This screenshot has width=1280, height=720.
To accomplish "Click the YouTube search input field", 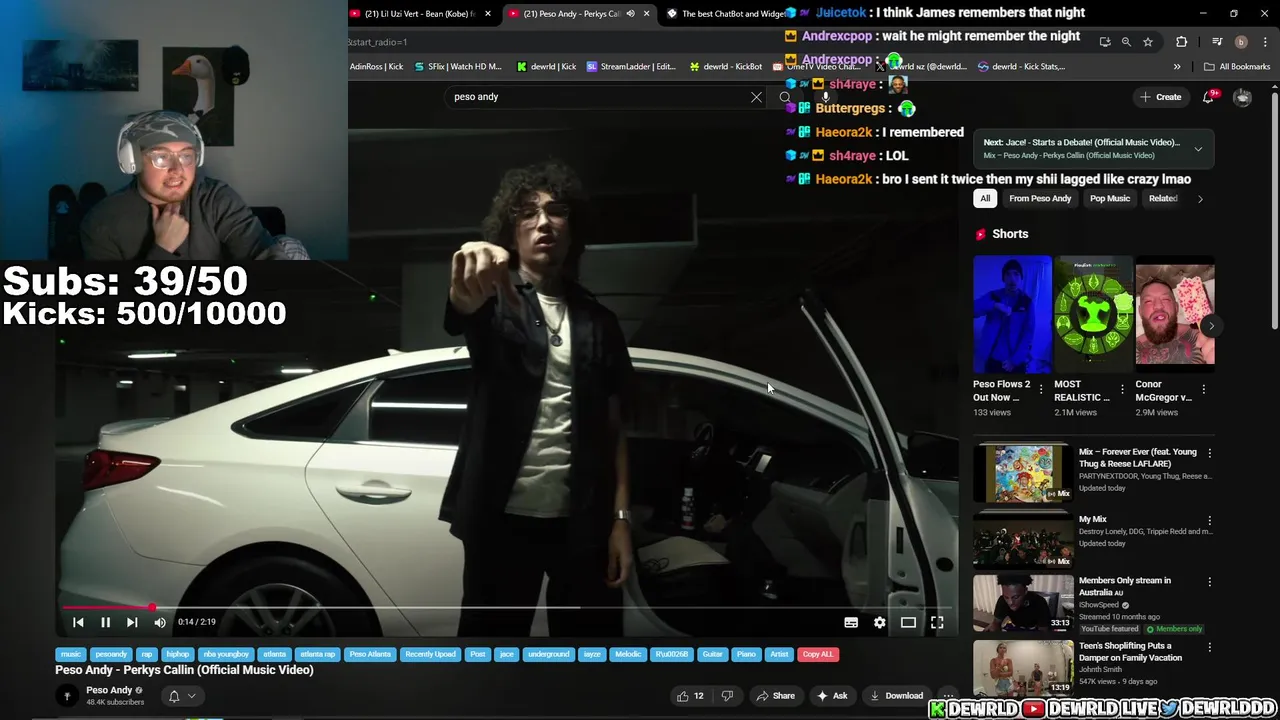I will 595,97.
